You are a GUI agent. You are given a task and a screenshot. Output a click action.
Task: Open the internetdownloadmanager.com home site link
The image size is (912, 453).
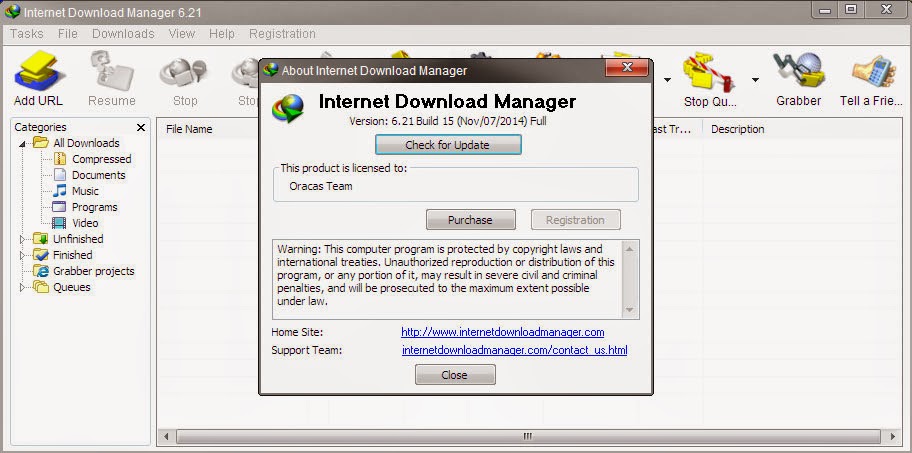pyautogui.click(x=503, y=333)
